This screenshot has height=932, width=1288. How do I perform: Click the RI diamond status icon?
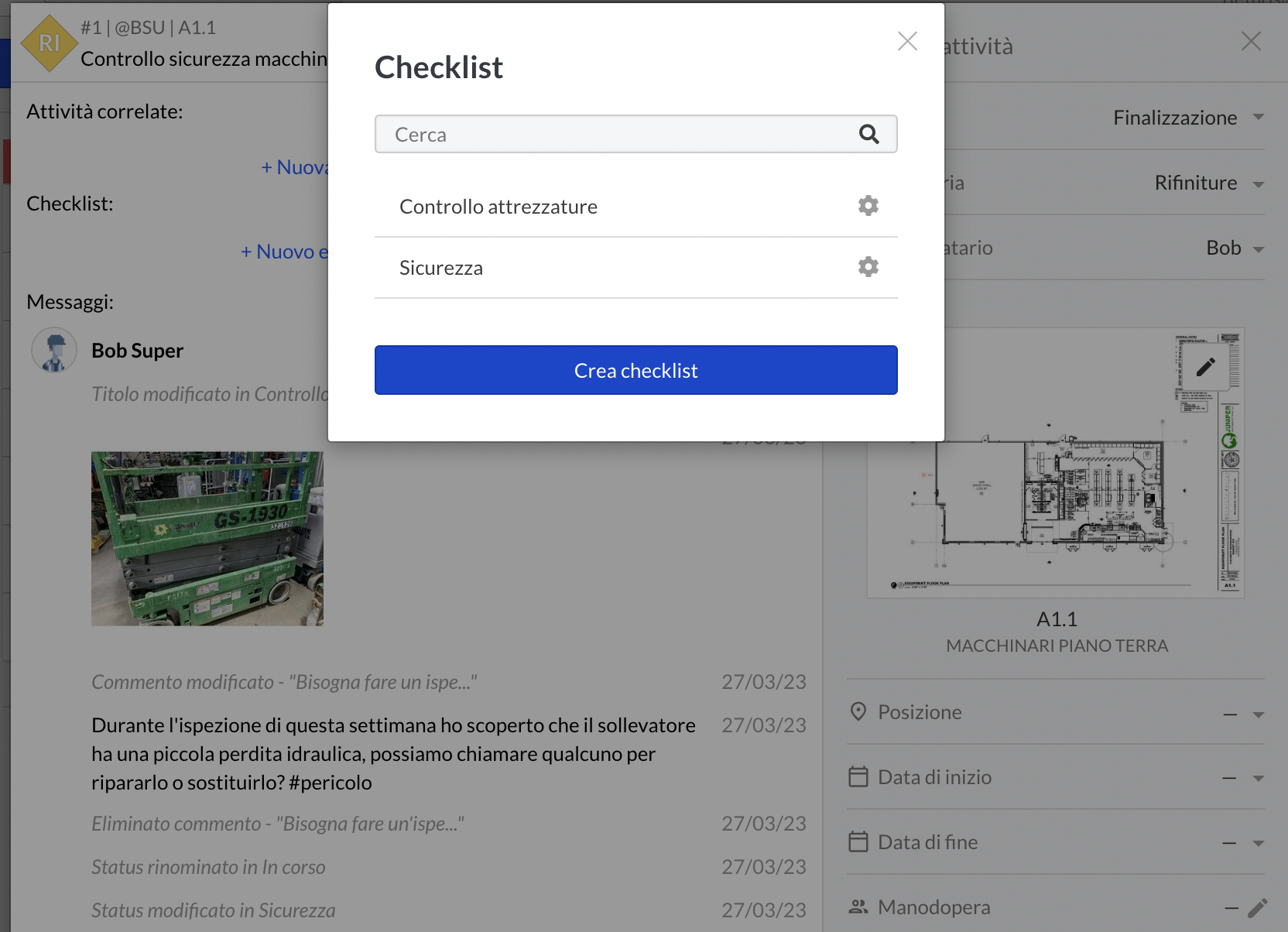[x=49, y=43]
